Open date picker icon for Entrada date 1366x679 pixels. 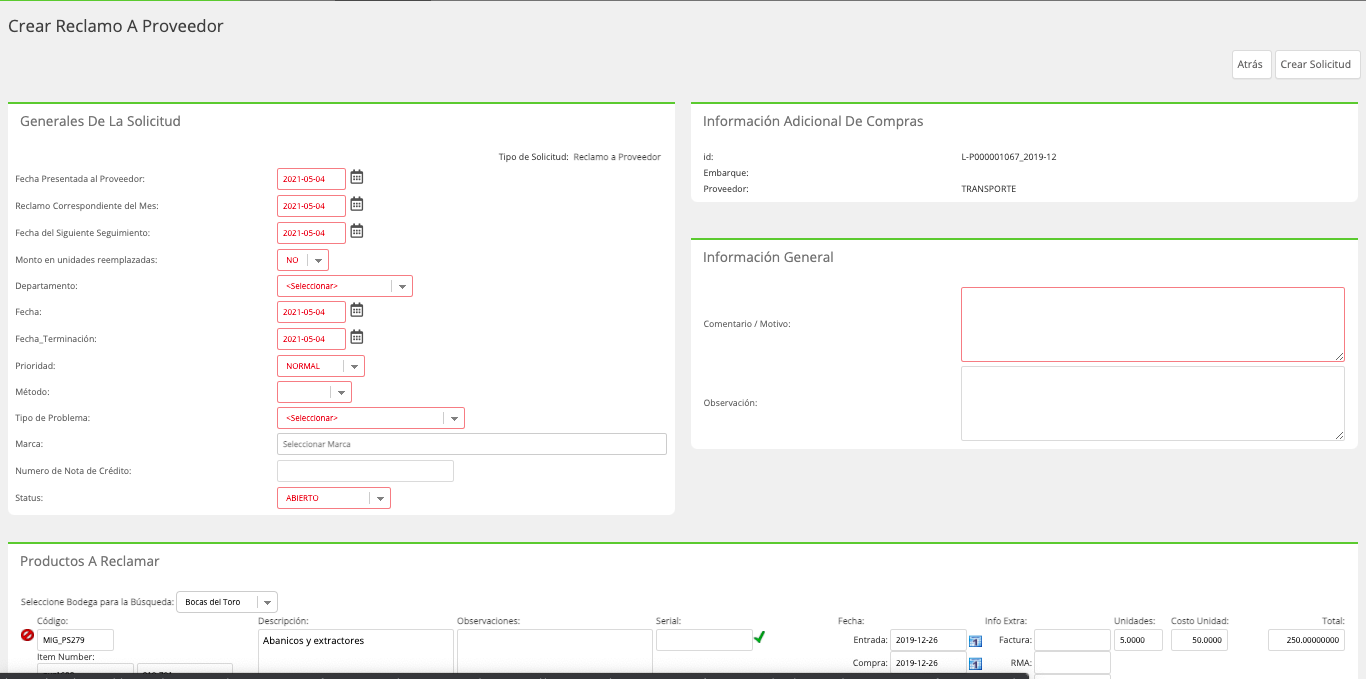[x=976, y=640]
